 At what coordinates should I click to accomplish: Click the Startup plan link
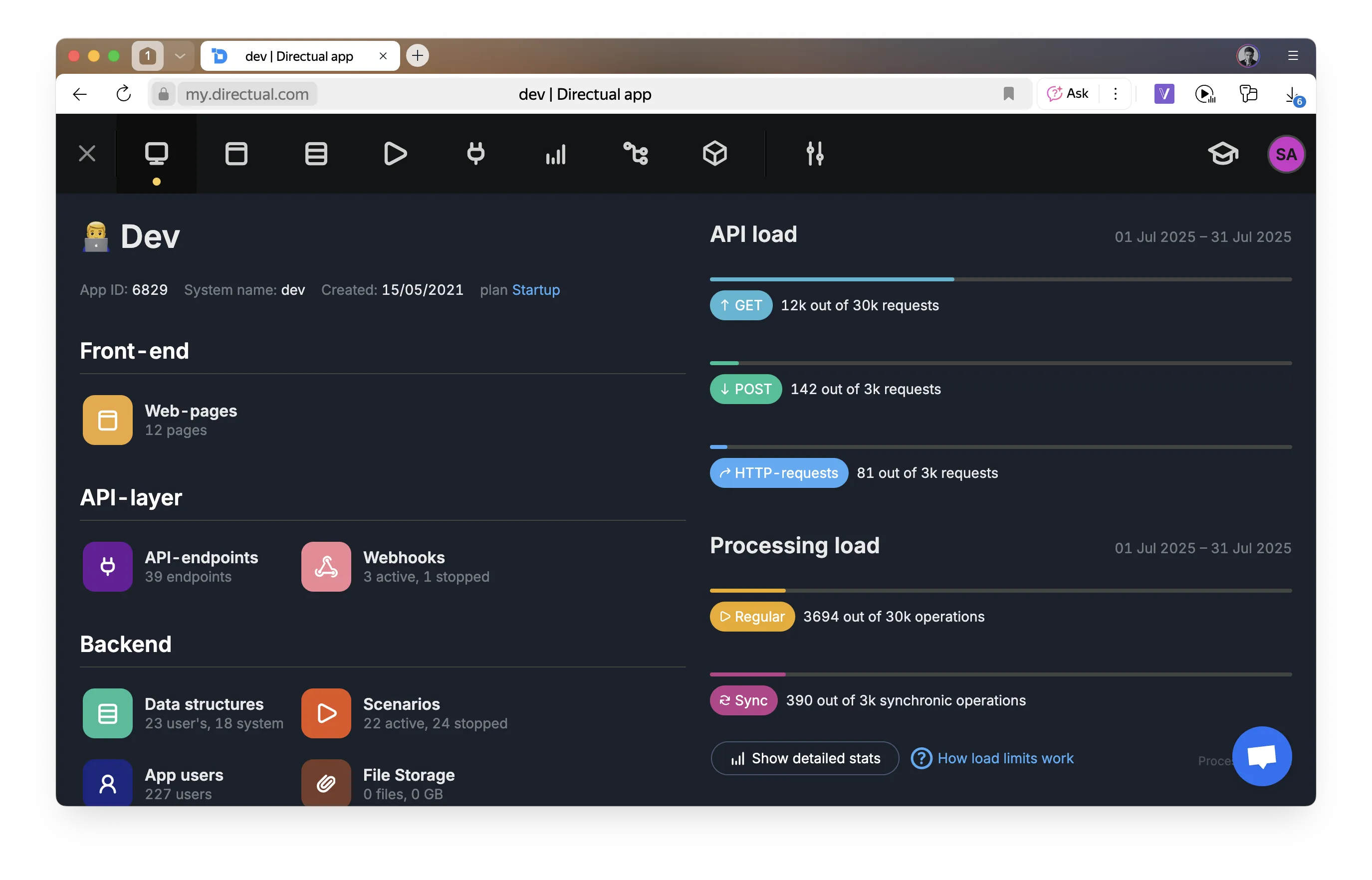(x=535, y=290)
